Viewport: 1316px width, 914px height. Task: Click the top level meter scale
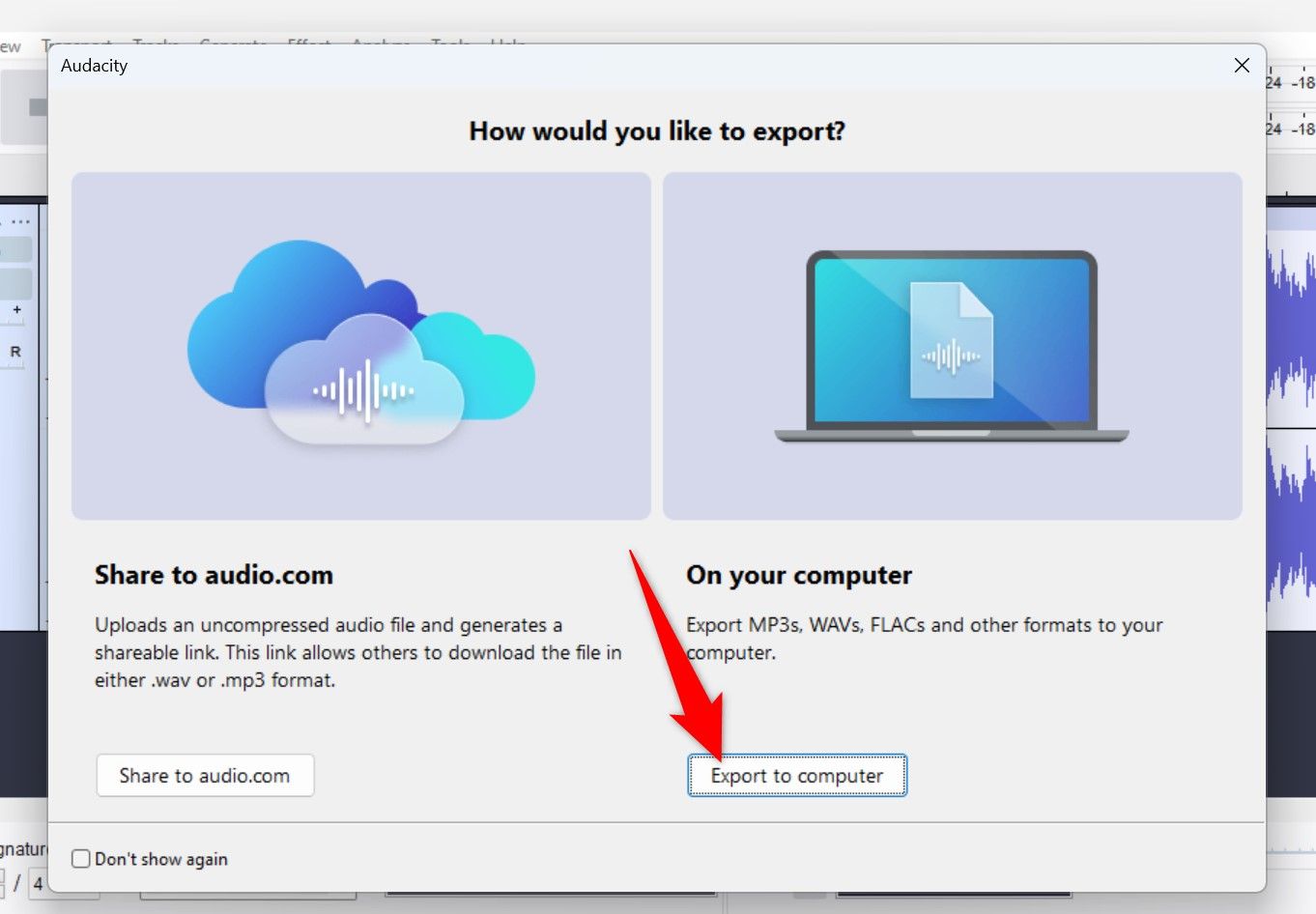pos(1291,83)
